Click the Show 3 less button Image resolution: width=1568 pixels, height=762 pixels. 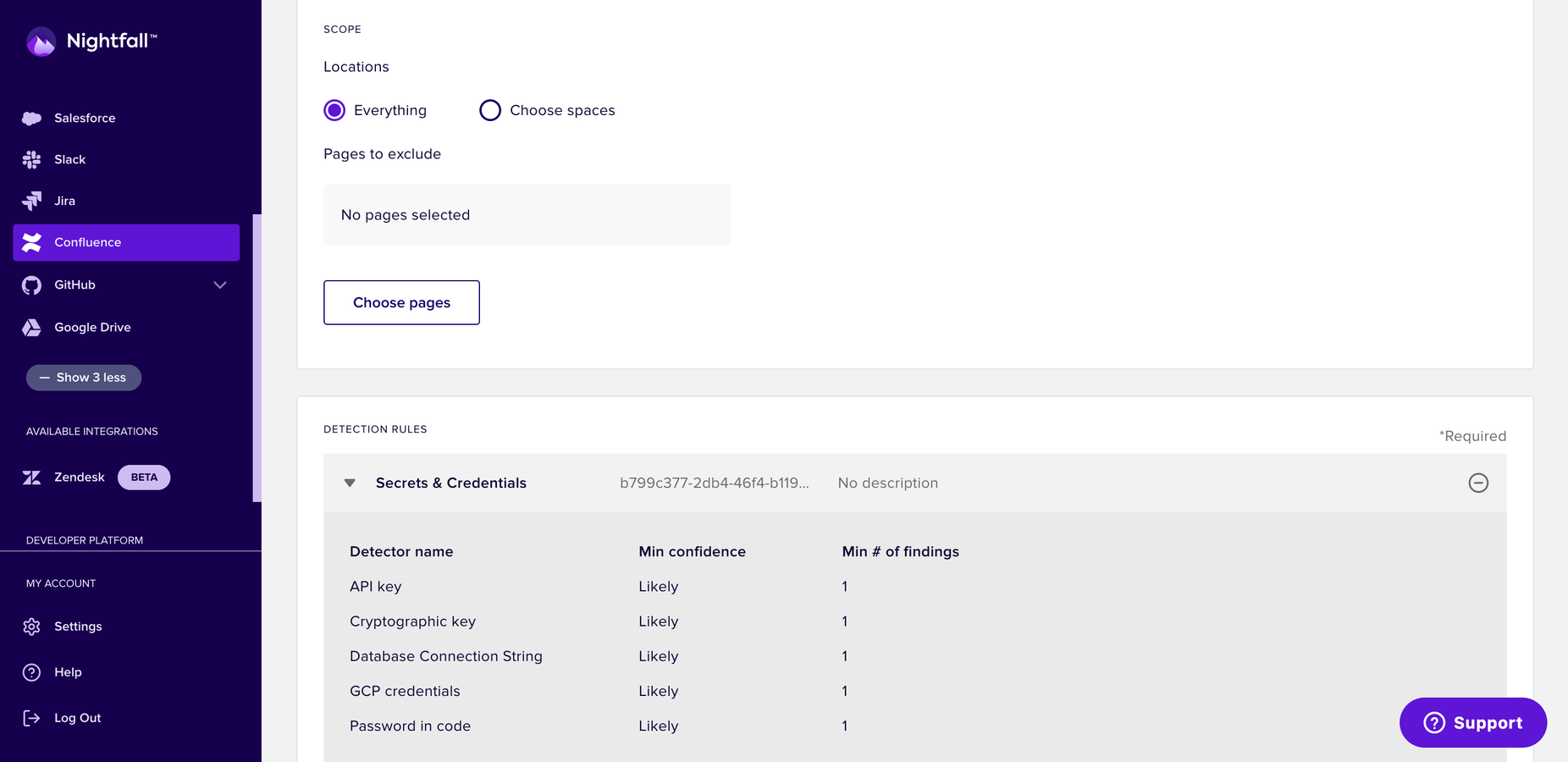click(x=84, y=378)
